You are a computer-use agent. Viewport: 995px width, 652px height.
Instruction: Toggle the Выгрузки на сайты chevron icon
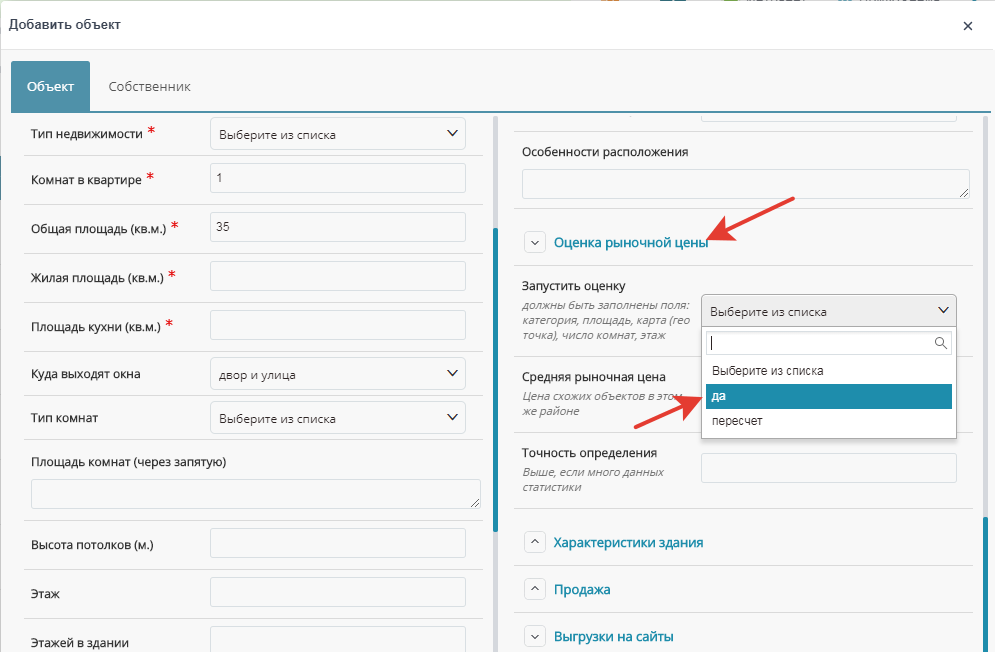535,636
